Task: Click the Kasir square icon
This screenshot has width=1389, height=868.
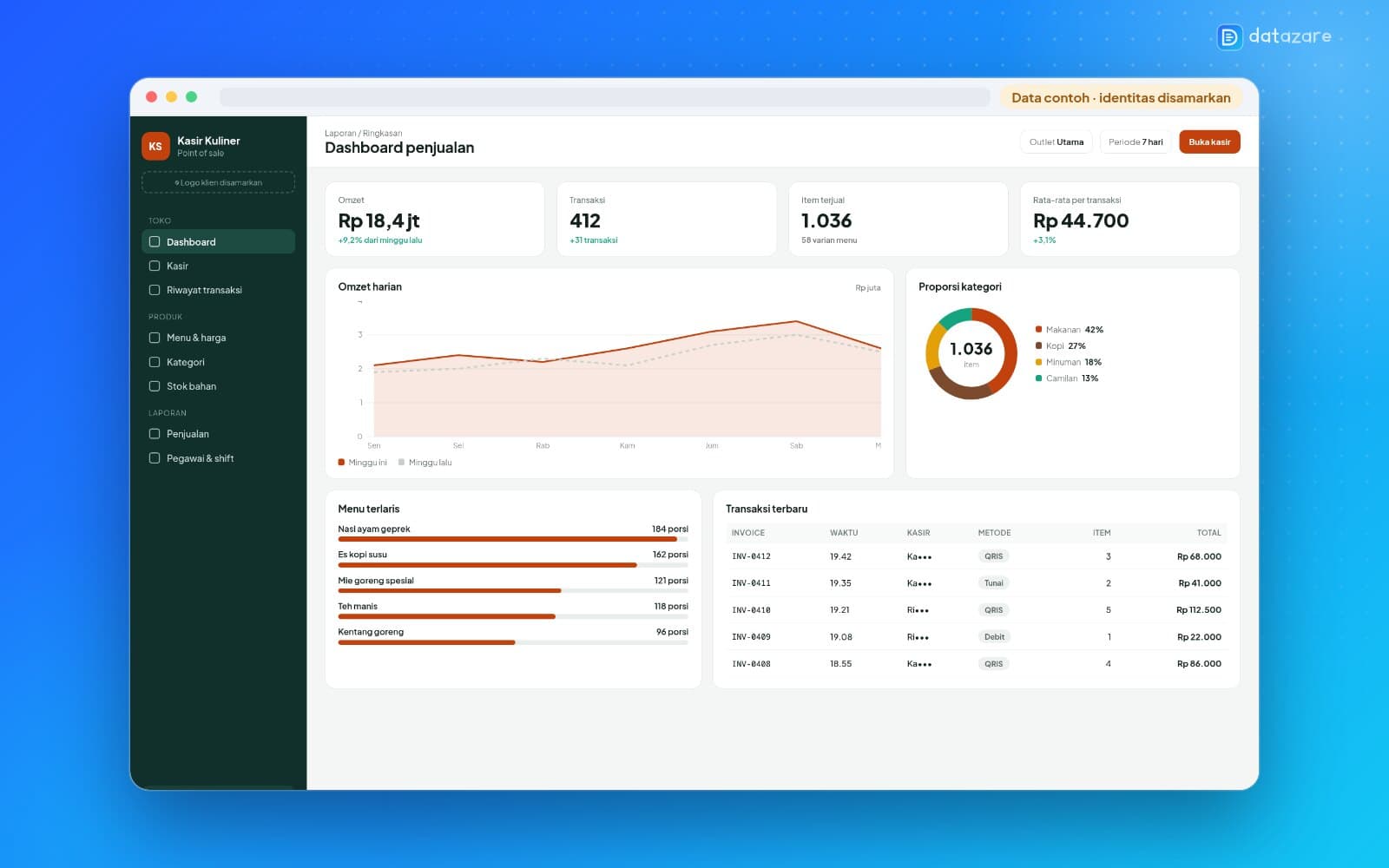Action: pyautogui.click(x=155, y=266)
